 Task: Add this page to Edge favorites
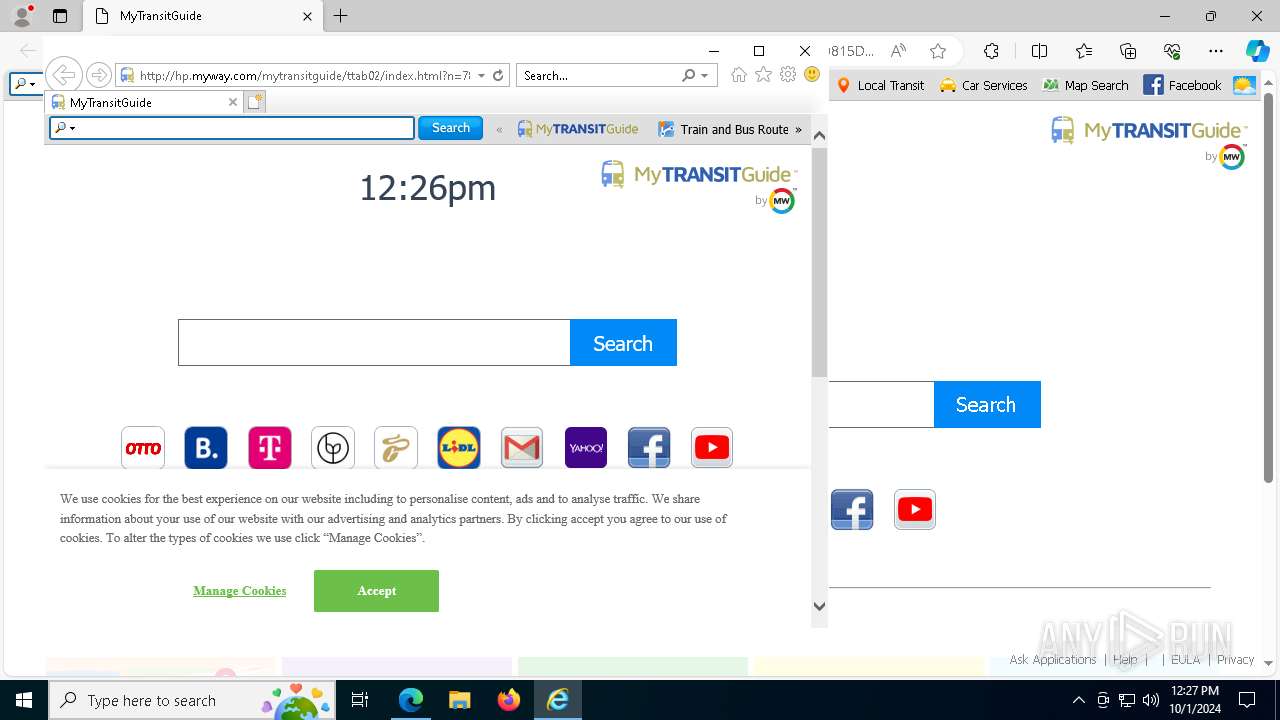point(938,51)
